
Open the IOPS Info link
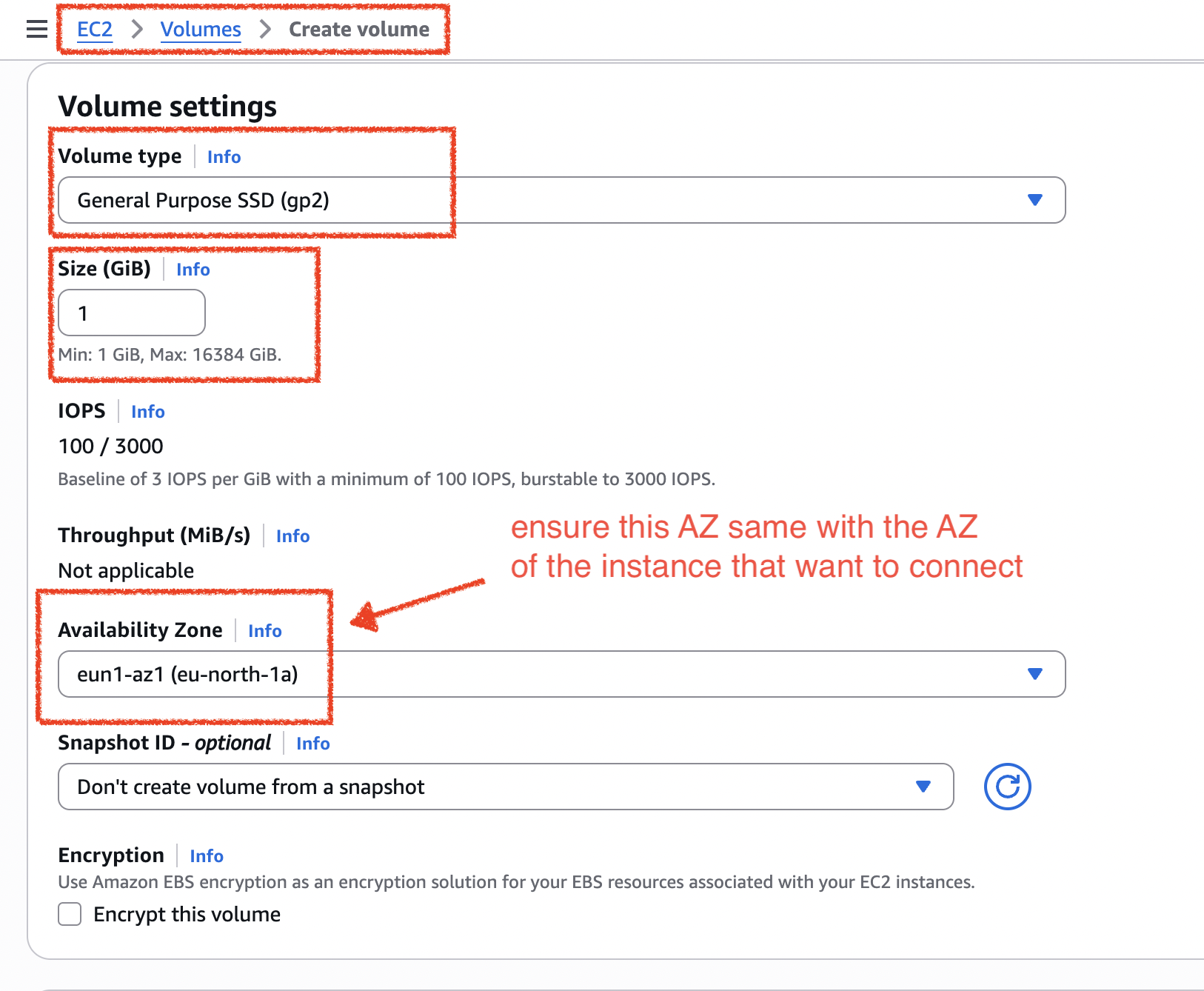[147, 412]
